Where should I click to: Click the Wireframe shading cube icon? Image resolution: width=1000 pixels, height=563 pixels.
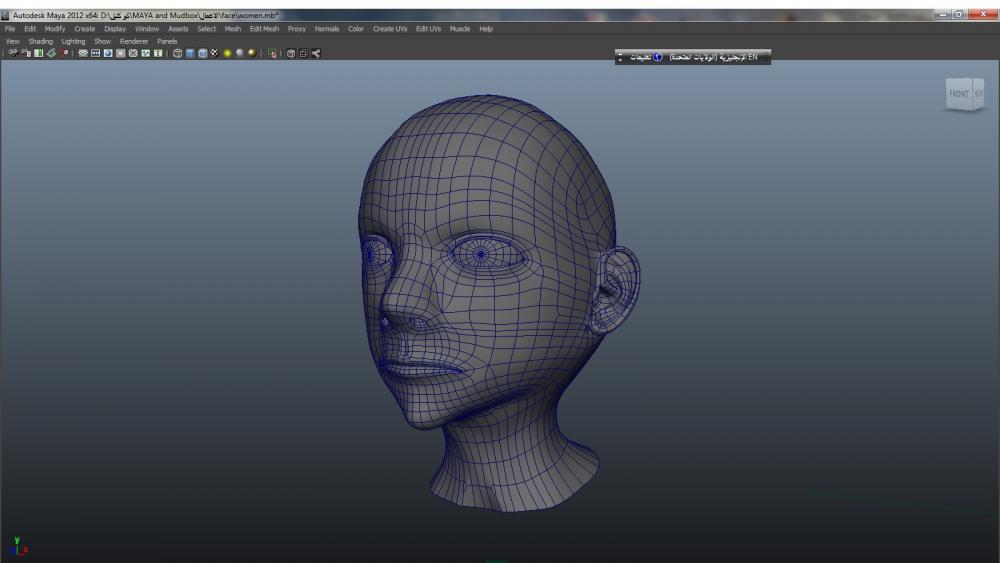tap(178, 53)
